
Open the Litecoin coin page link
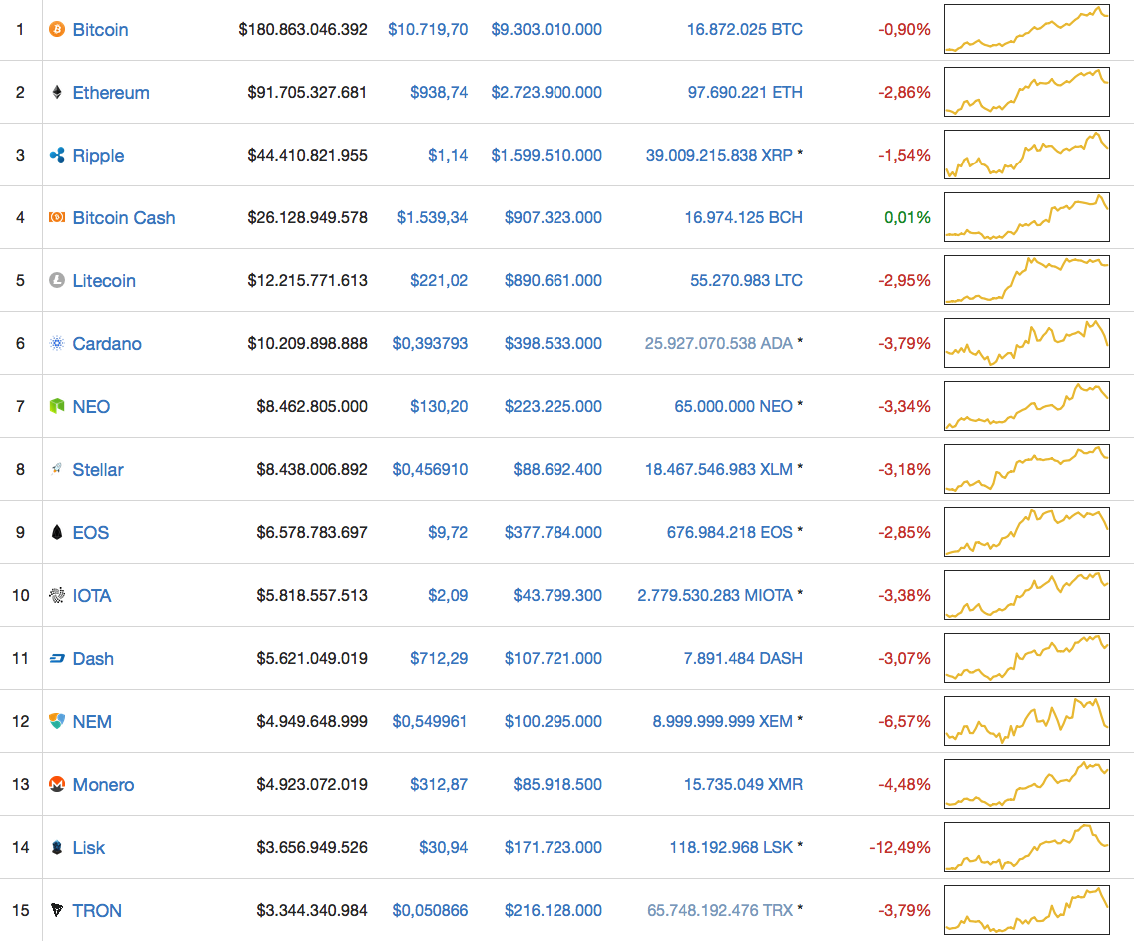(x=104, y=281)
